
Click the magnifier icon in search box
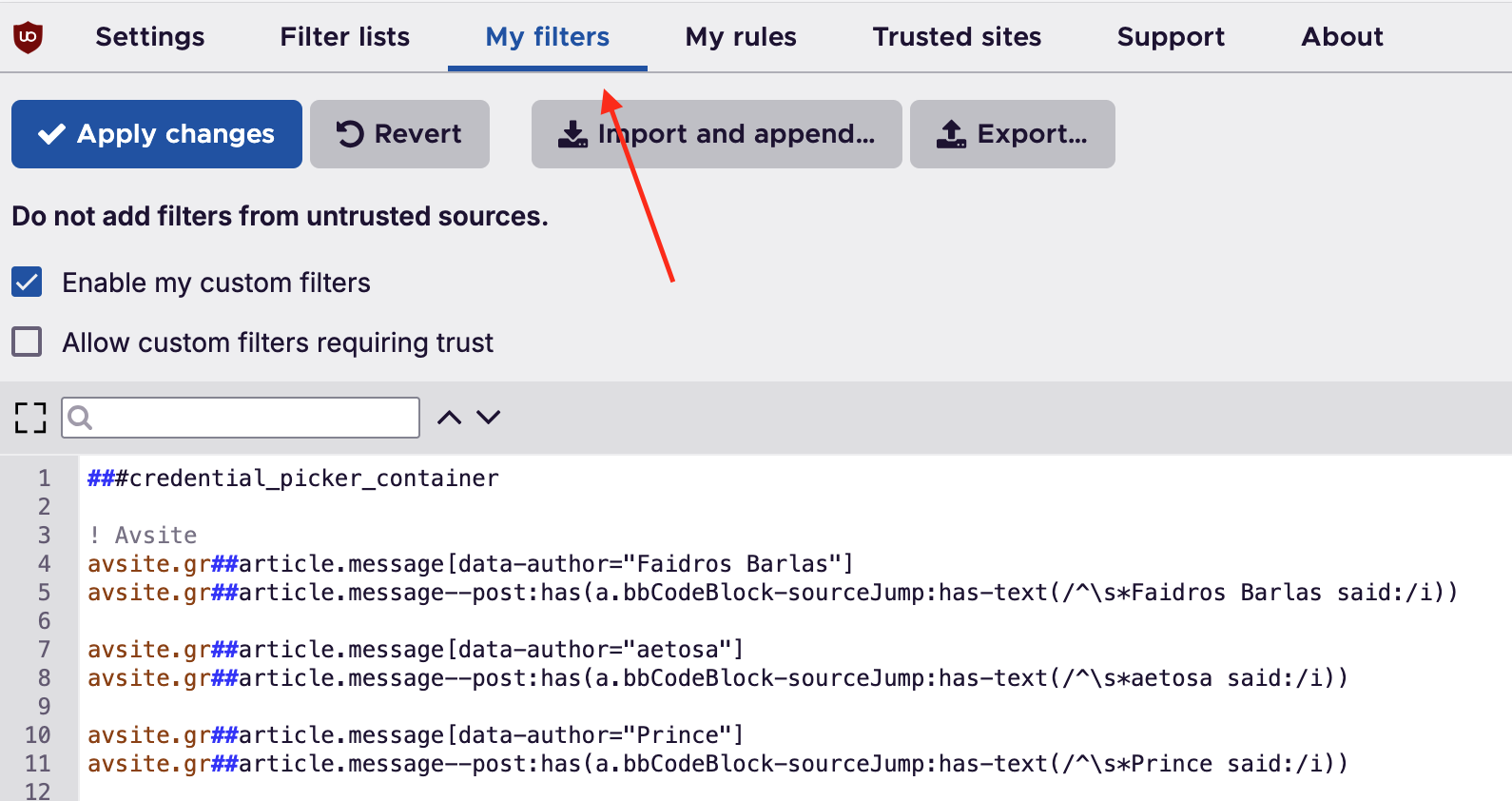(x=81, y=418)
